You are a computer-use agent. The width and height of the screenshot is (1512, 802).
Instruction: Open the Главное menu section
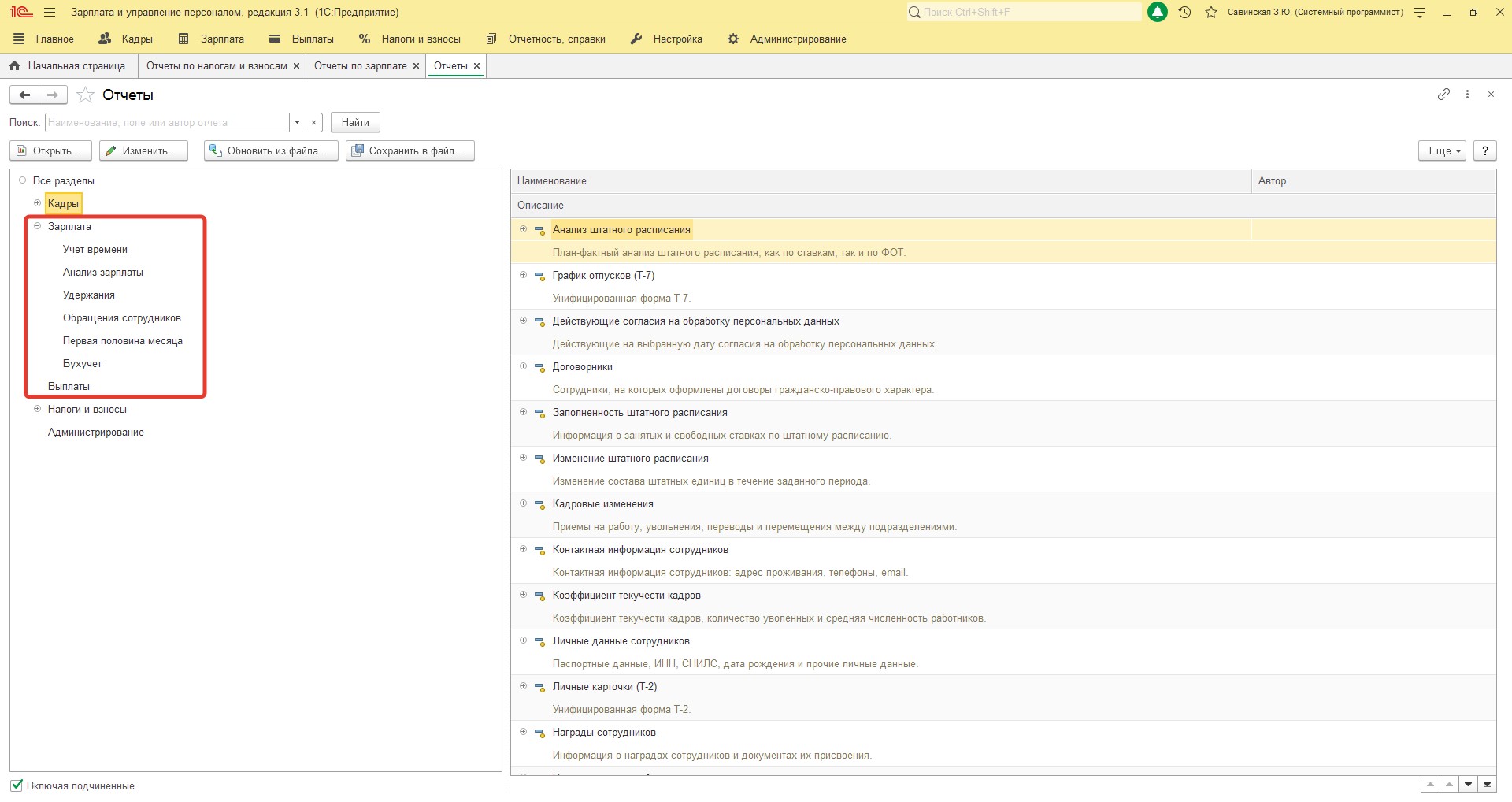point(44,39)
